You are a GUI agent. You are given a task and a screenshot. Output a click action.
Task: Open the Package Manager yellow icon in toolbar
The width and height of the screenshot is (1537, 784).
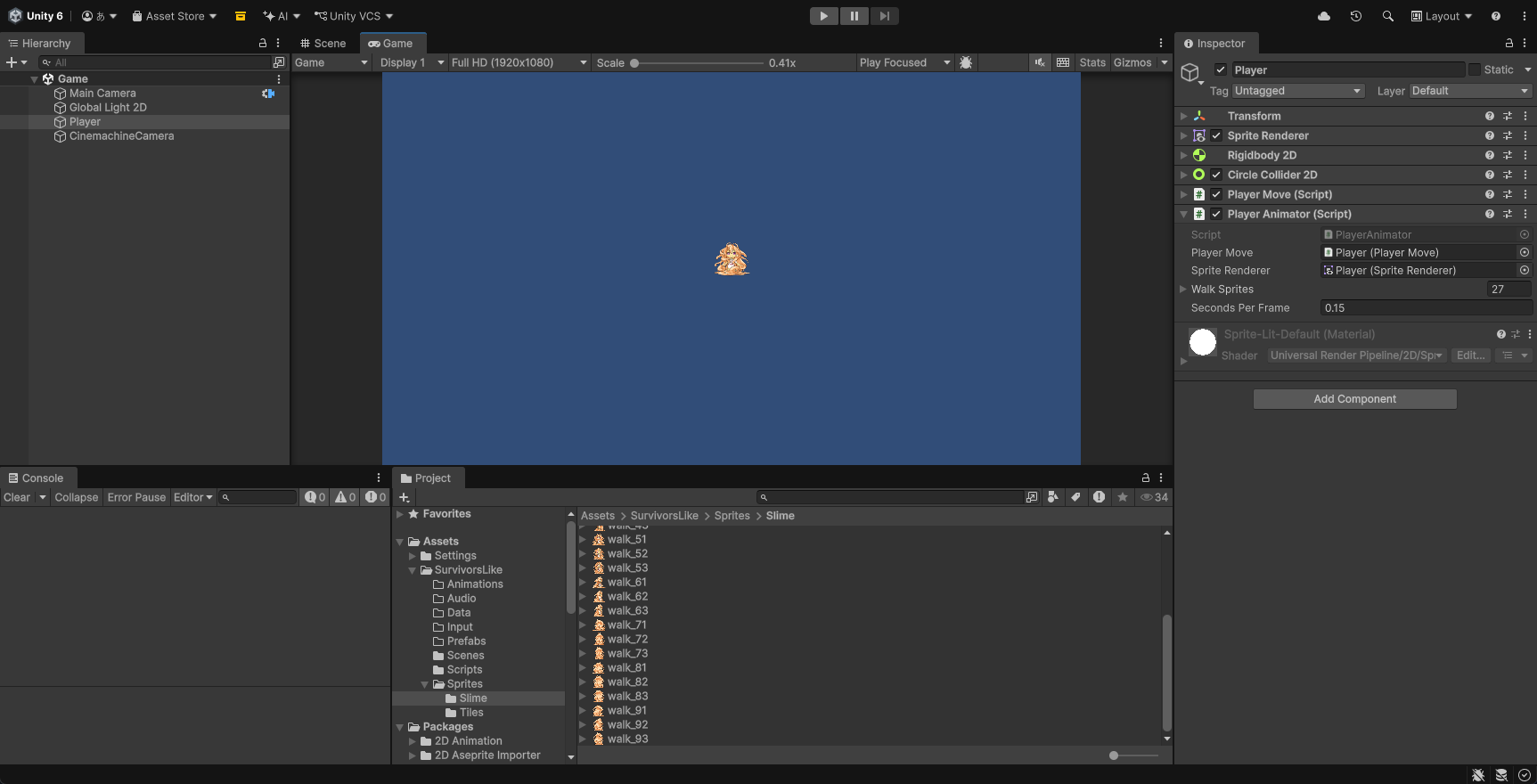tap(241, 16)
